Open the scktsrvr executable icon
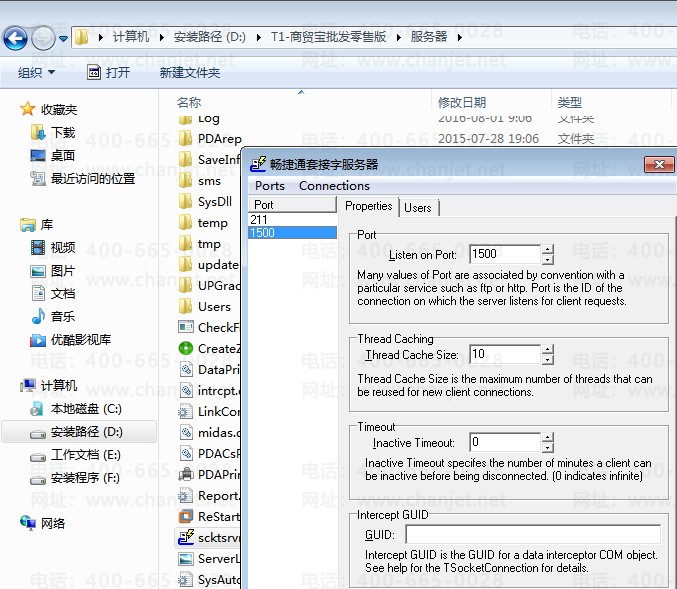 coord(185,538)
